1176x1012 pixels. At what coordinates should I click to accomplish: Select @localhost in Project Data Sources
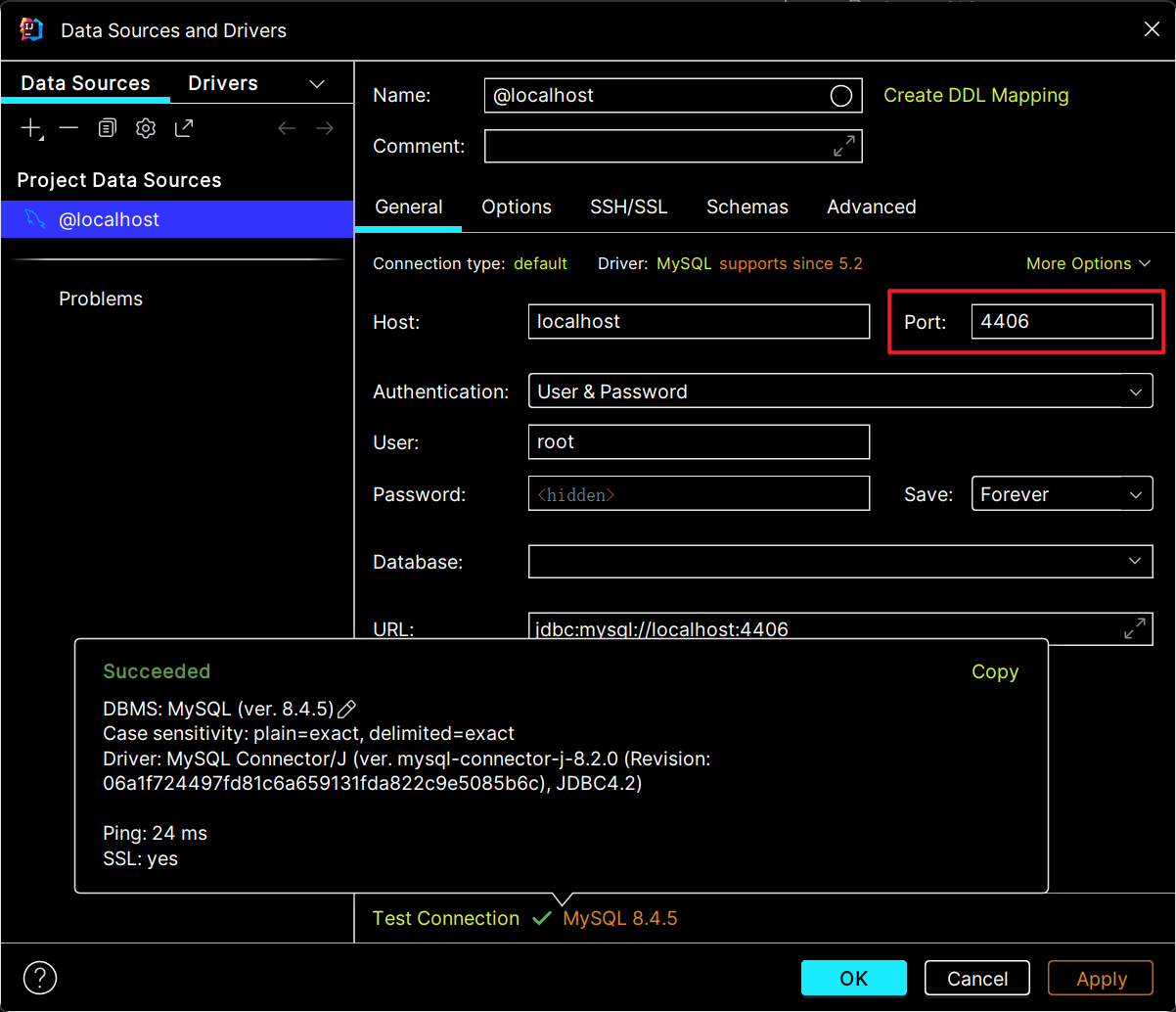(177, 219)
